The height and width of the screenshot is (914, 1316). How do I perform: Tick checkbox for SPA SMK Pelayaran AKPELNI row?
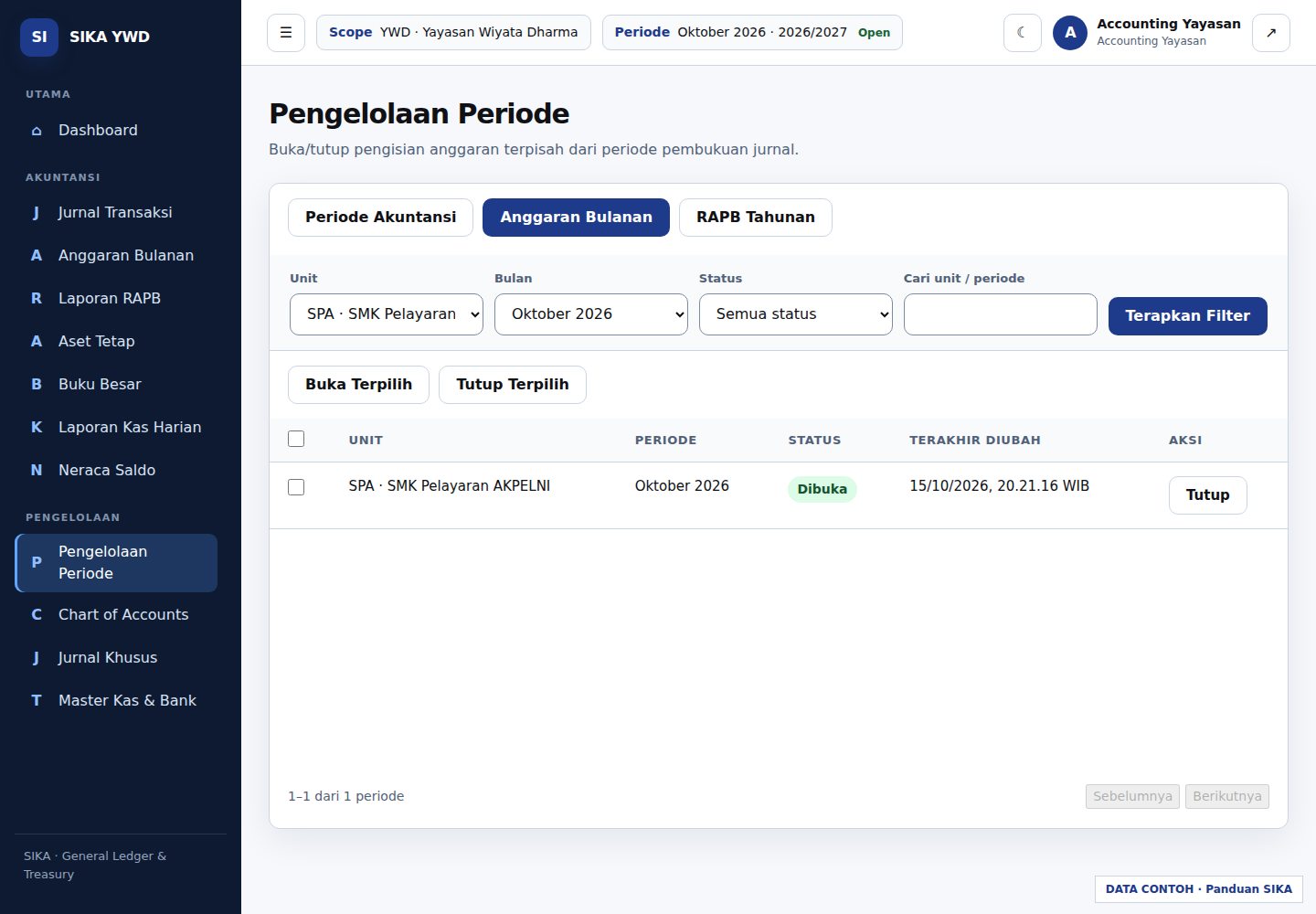coord(296,487)
